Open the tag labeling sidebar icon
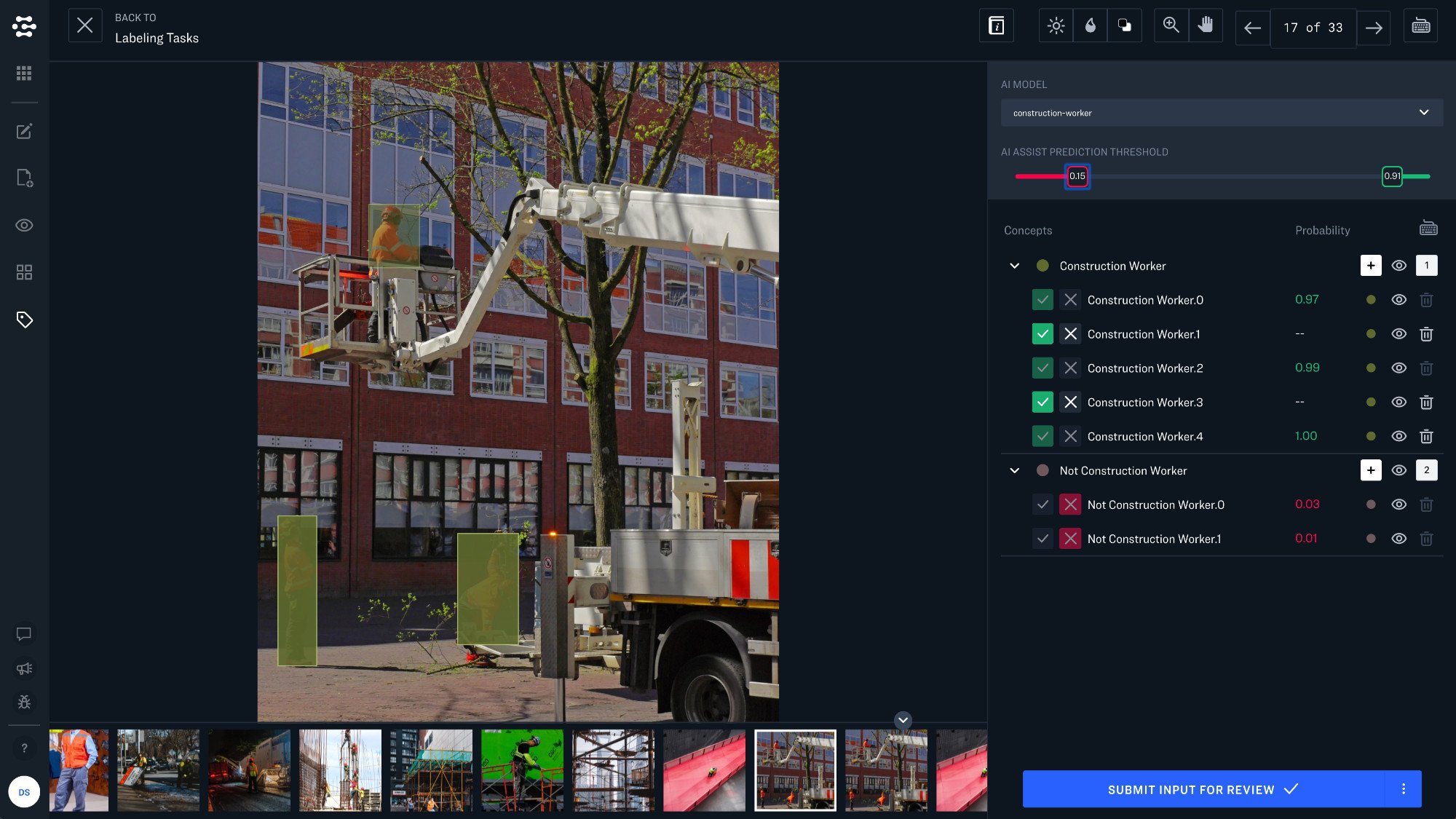The image size is (1456, 819). click(24, 320)
